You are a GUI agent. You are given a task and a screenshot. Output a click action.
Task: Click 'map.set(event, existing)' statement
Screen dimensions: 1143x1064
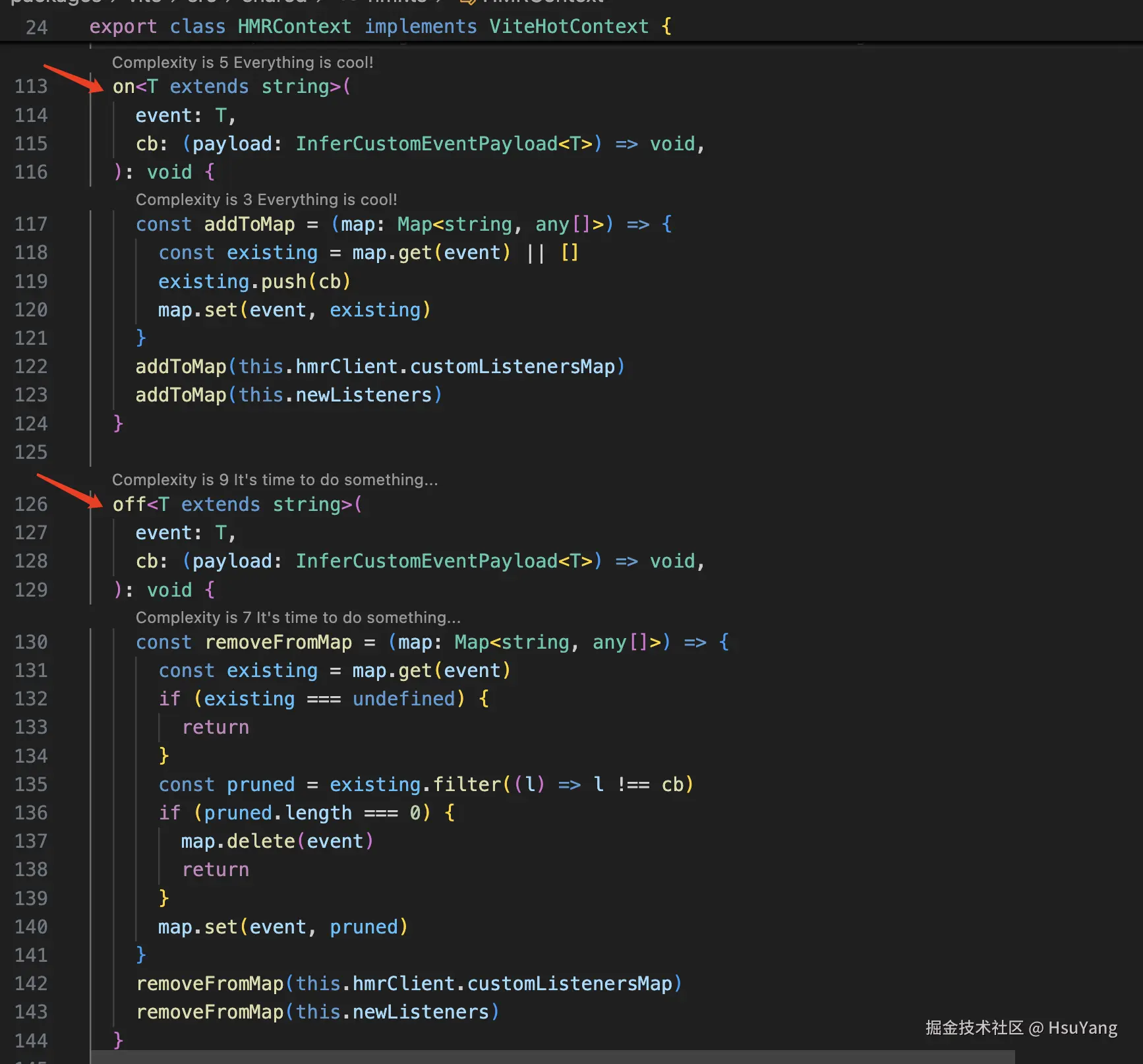pyautogui.click(x=294, y=310)
